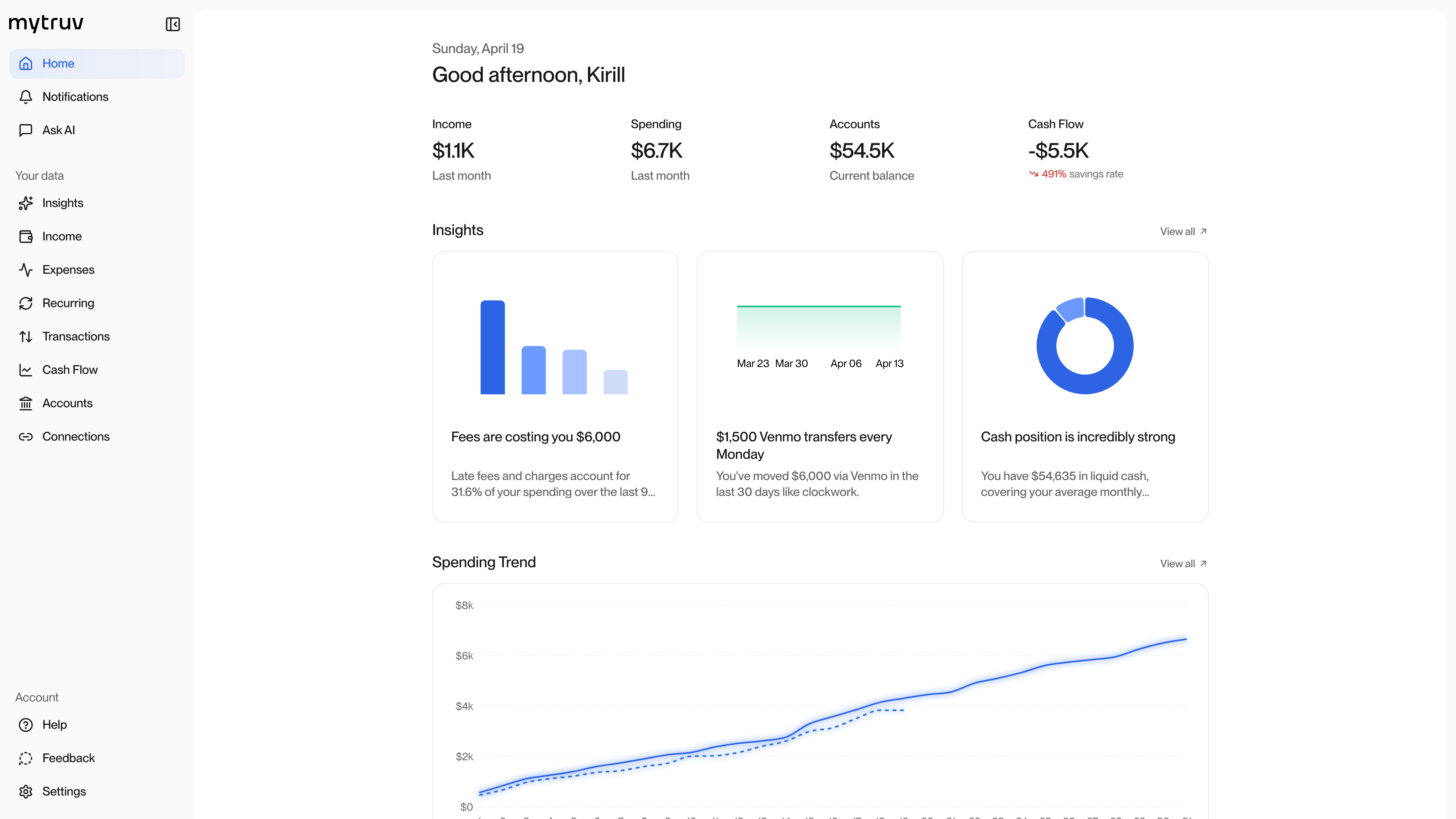This screenshot has height=819, width=1456.
Task: Click the Cash Flow chart icon
Action: point(25,370)
